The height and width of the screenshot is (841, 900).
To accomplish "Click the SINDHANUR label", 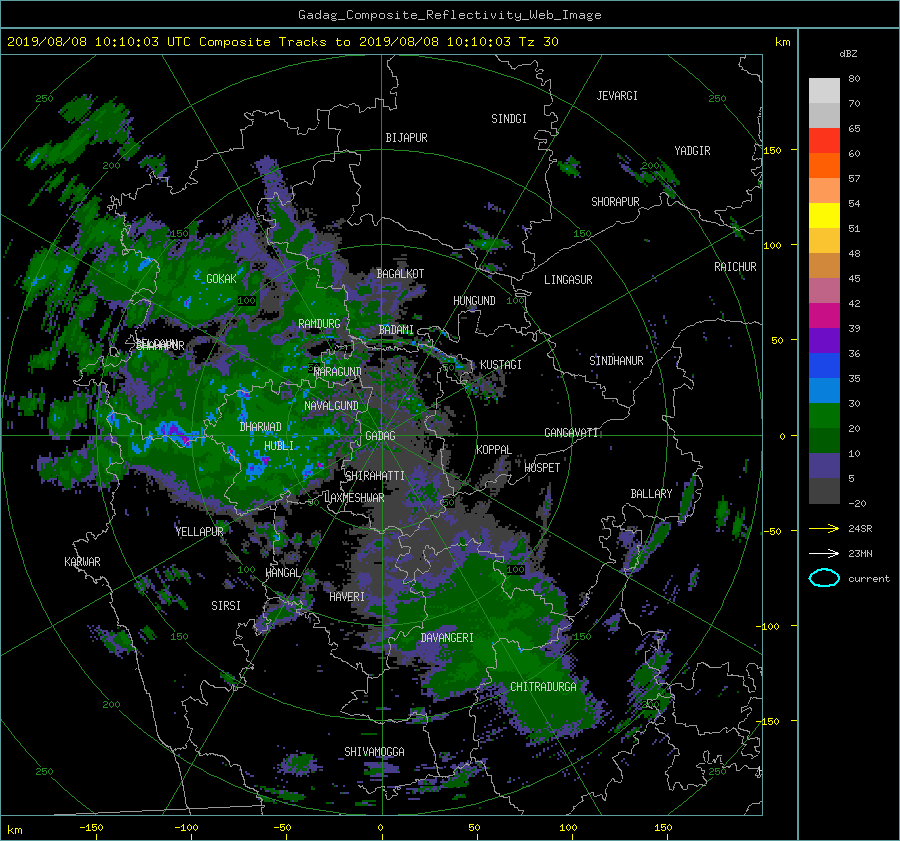I will [x=616, y=361].
